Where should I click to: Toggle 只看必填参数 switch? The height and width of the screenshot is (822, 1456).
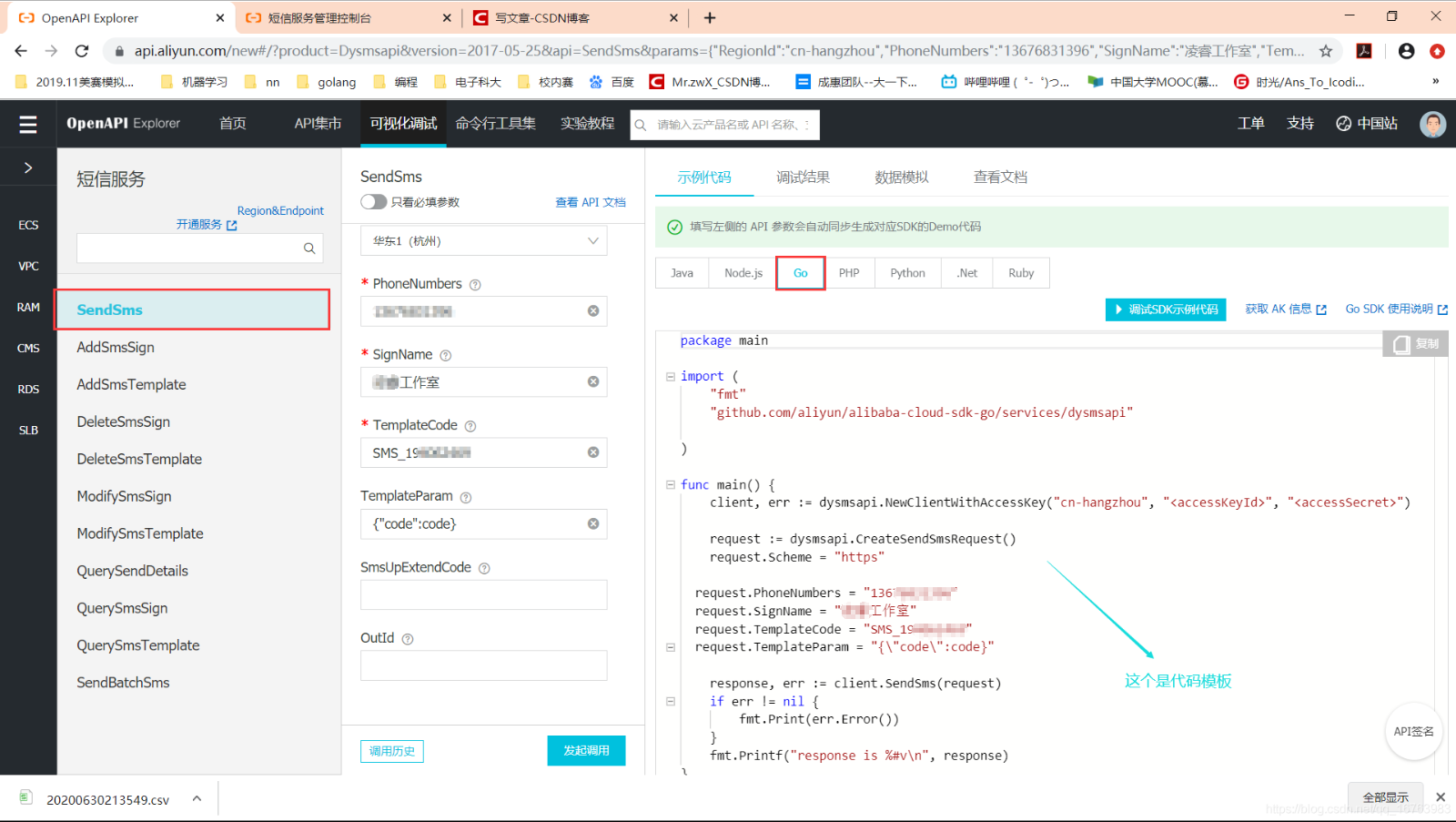(374, 202)
